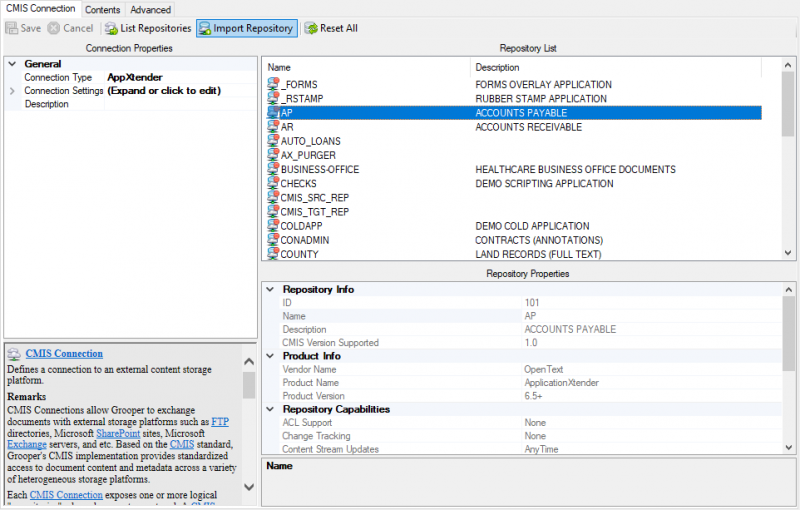Click the List Repositories button
Screen dimensions: 800x510
click(148, 28)
